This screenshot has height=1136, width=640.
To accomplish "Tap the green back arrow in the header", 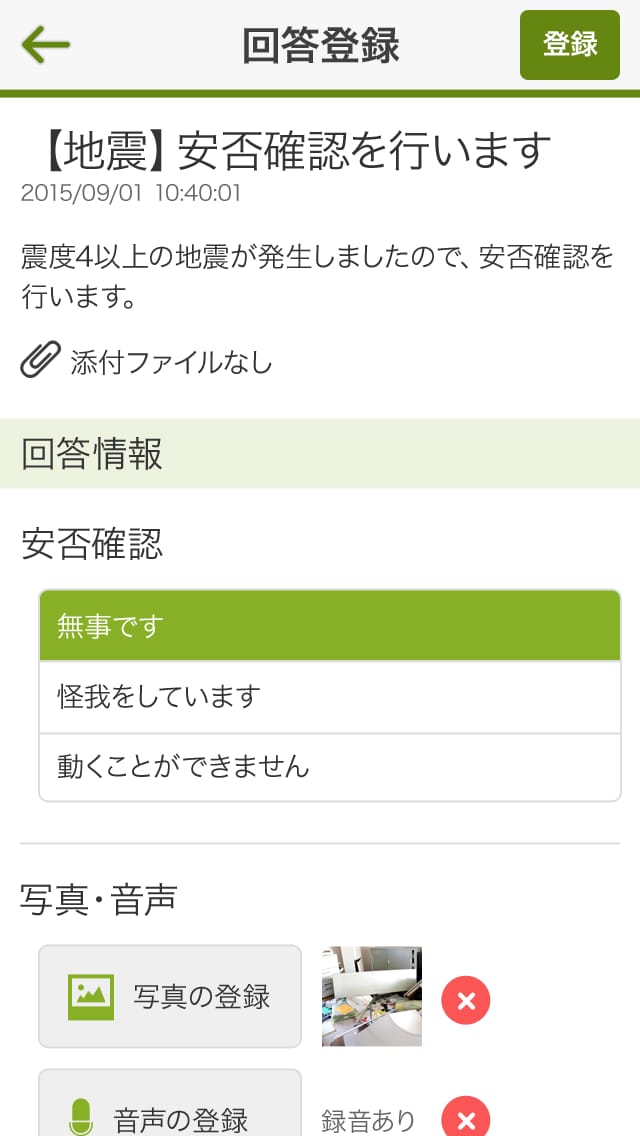I will 44,44.
